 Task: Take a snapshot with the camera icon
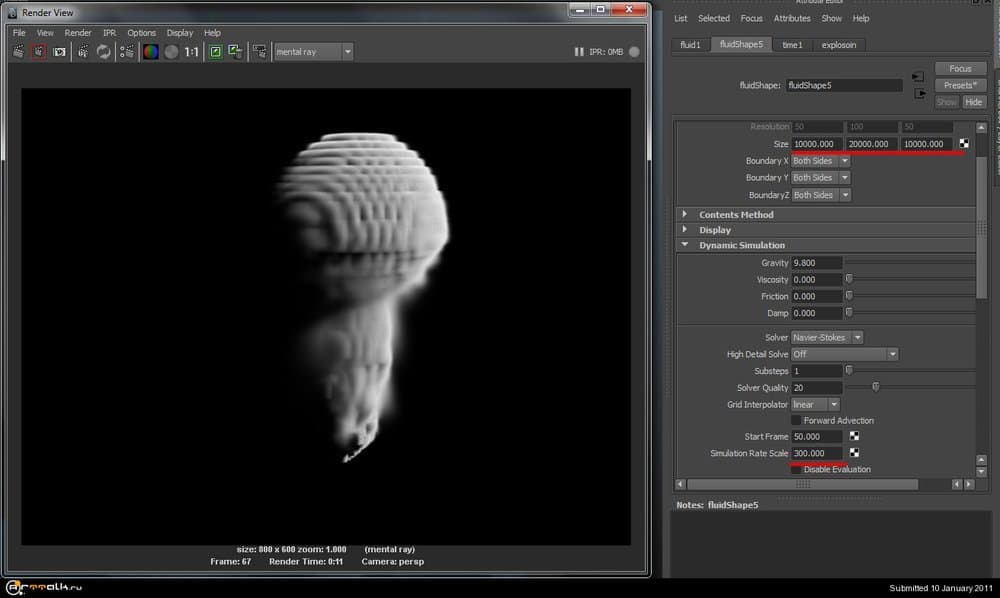click(x=60, y=52)
